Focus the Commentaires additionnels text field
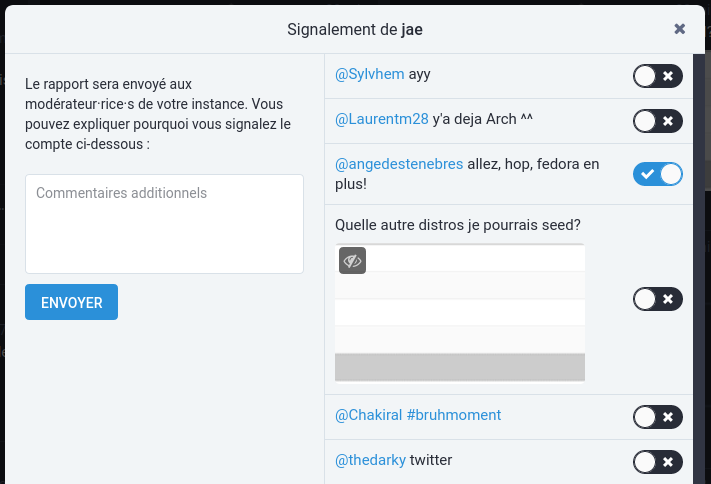711x484 pixels. point(164,224)
